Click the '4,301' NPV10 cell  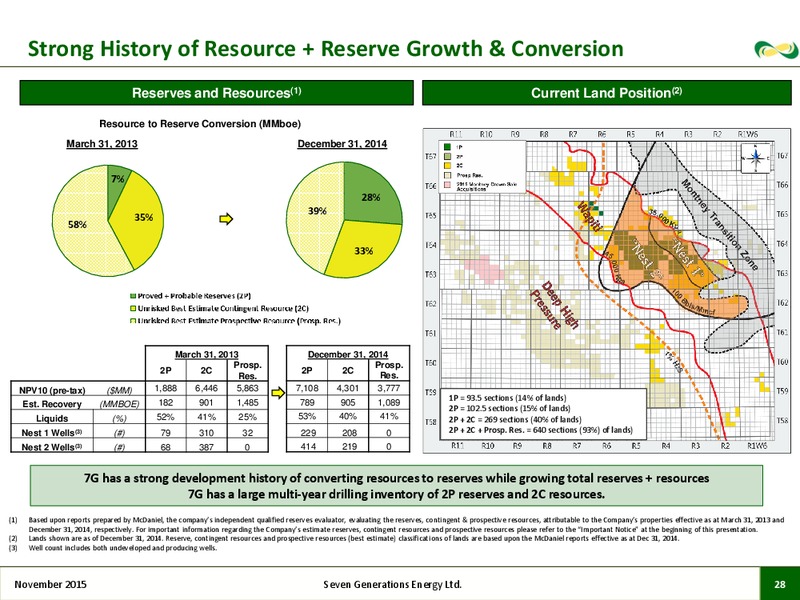tap(348, 388)
